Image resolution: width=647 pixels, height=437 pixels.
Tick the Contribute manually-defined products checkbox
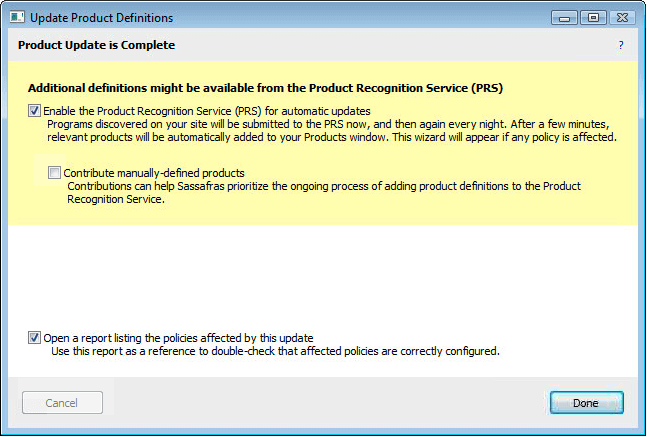[x=55, y=173]
